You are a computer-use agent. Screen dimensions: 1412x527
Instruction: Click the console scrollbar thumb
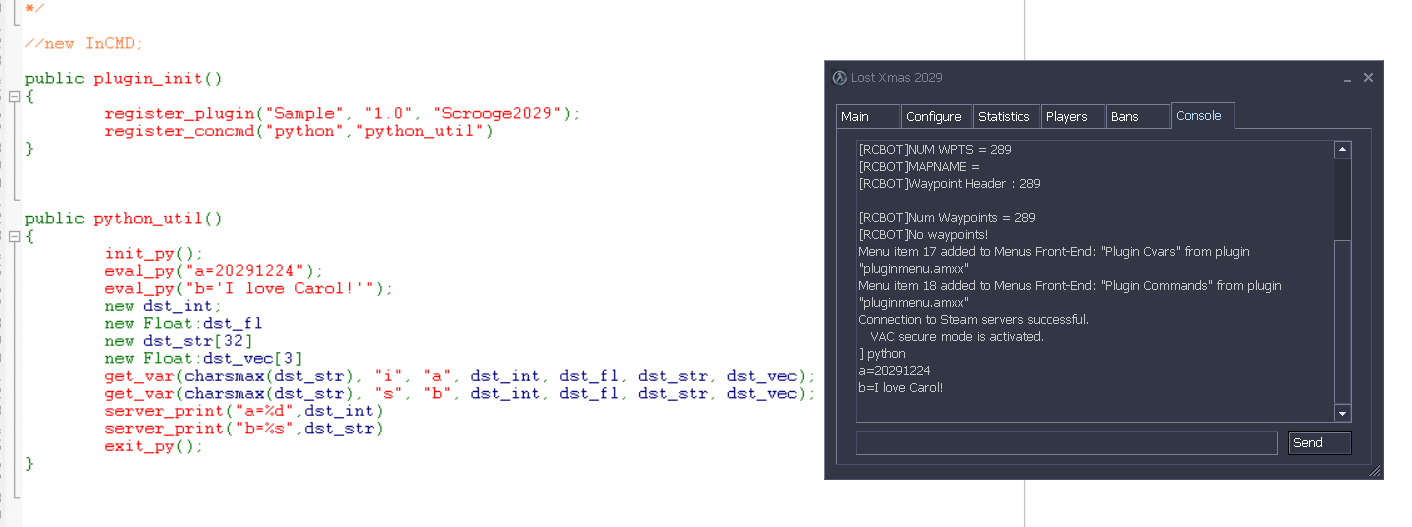tap(1343, 321)
